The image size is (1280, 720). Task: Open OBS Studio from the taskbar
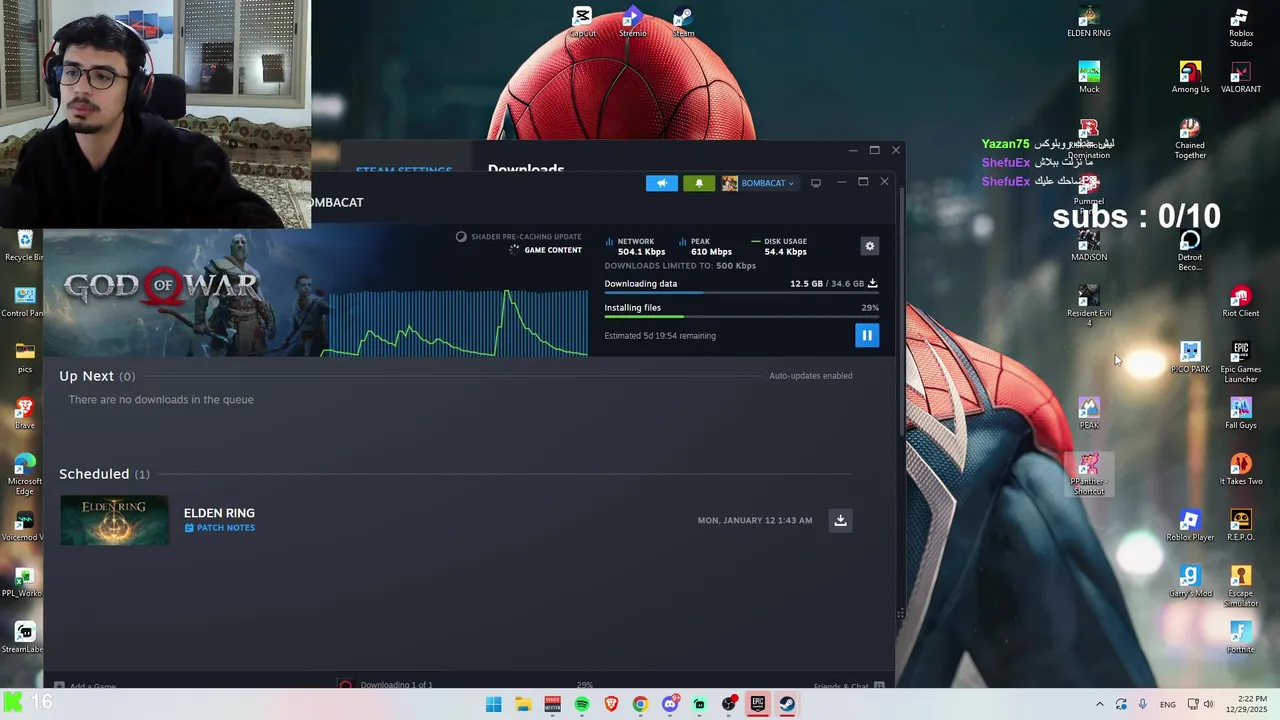point(729,704)
